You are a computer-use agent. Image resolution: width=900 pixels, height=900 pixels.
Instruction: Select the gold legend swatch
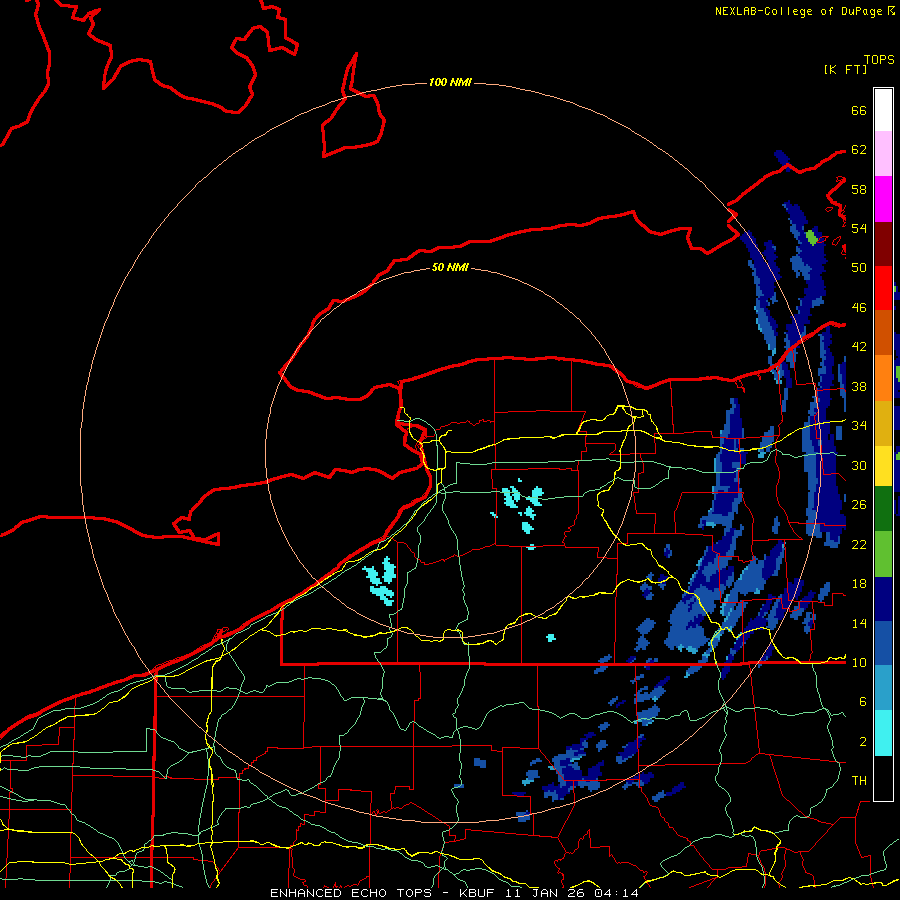tap(883, 422)
